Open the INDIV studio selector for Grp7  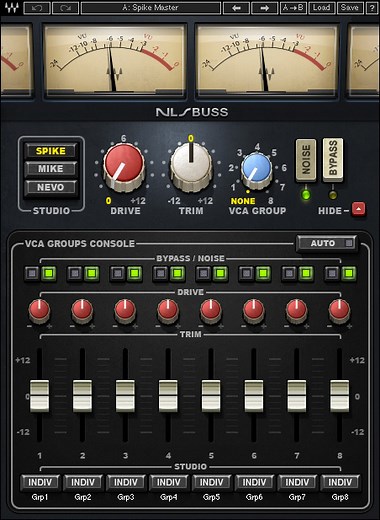[x=297, y=482]
